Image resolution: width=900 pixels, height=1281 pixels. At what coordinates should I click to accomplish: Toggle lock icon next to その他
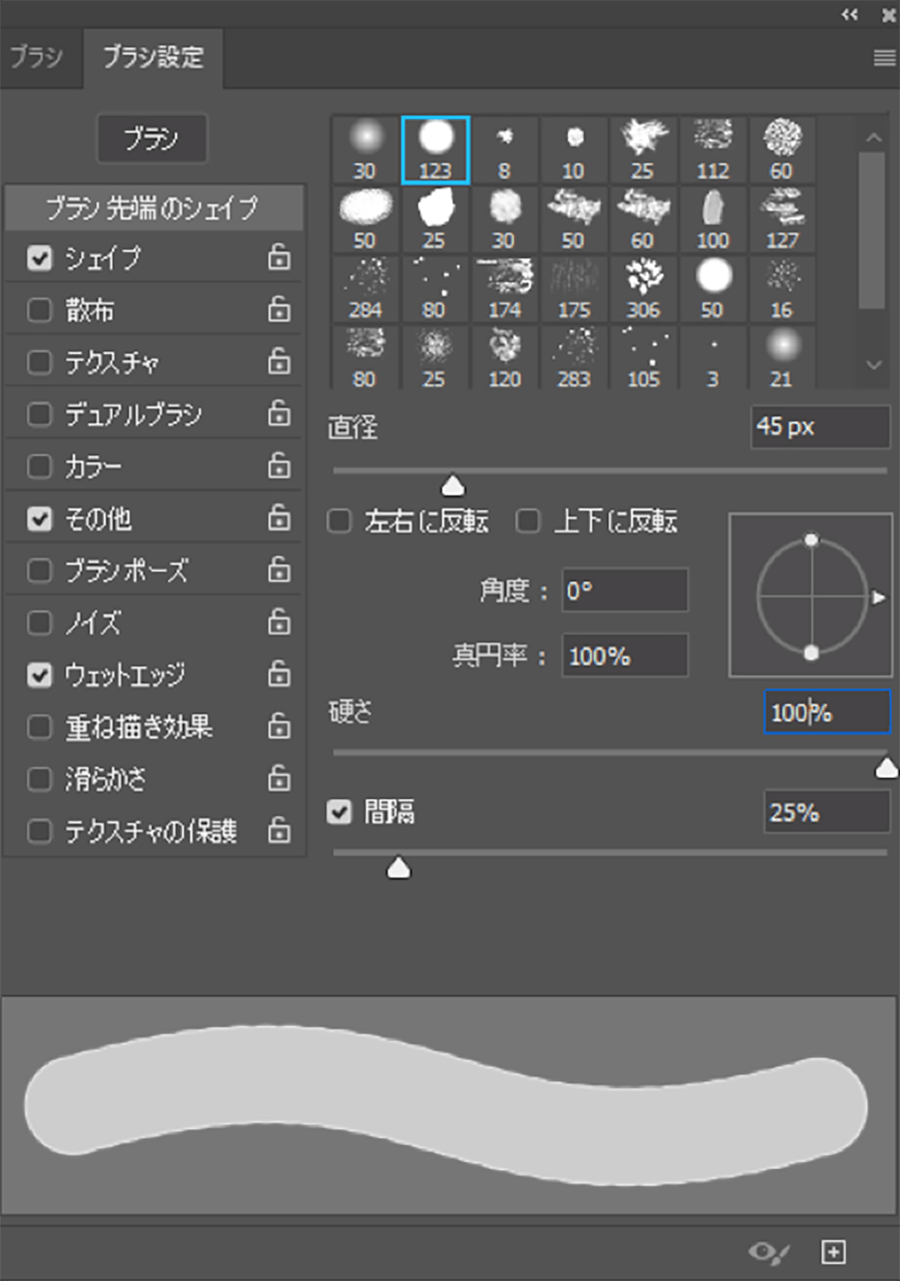coord(279,518)
